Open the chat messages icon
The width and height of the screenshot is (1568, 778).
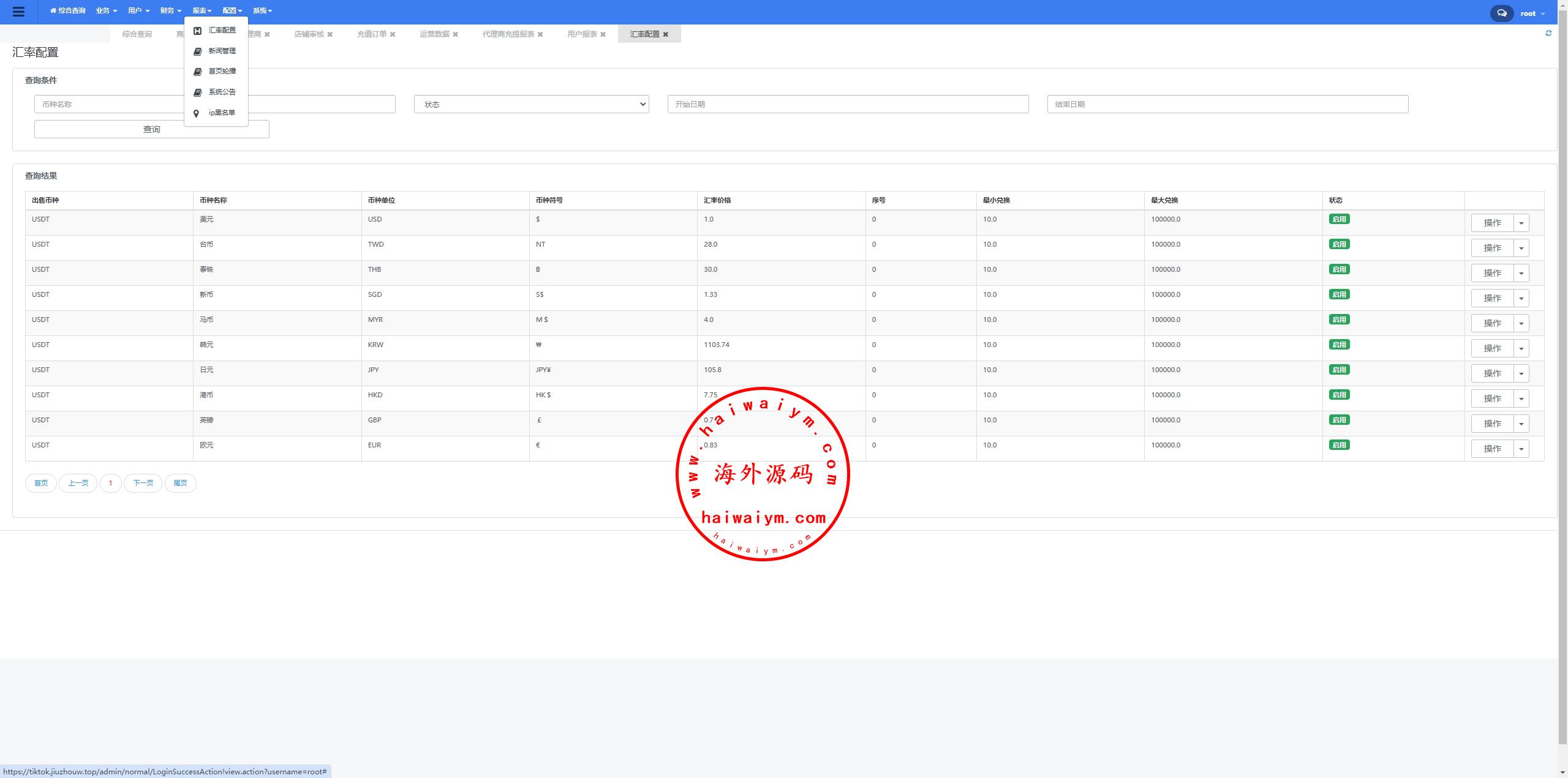(1501, 13)
